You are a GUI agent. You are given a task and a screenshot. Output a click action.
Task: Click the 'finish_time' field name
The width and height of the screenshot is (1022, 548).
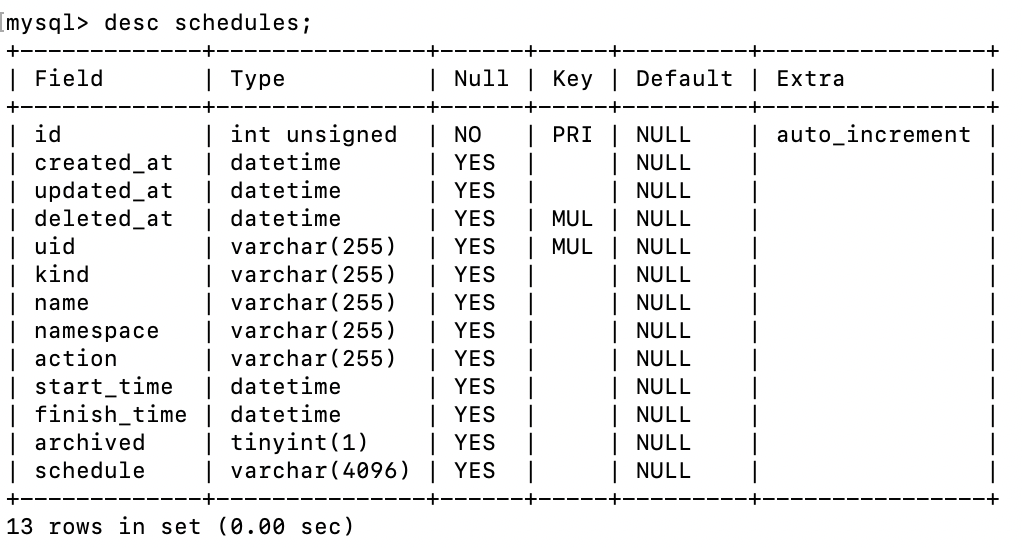tap(110, 415)
